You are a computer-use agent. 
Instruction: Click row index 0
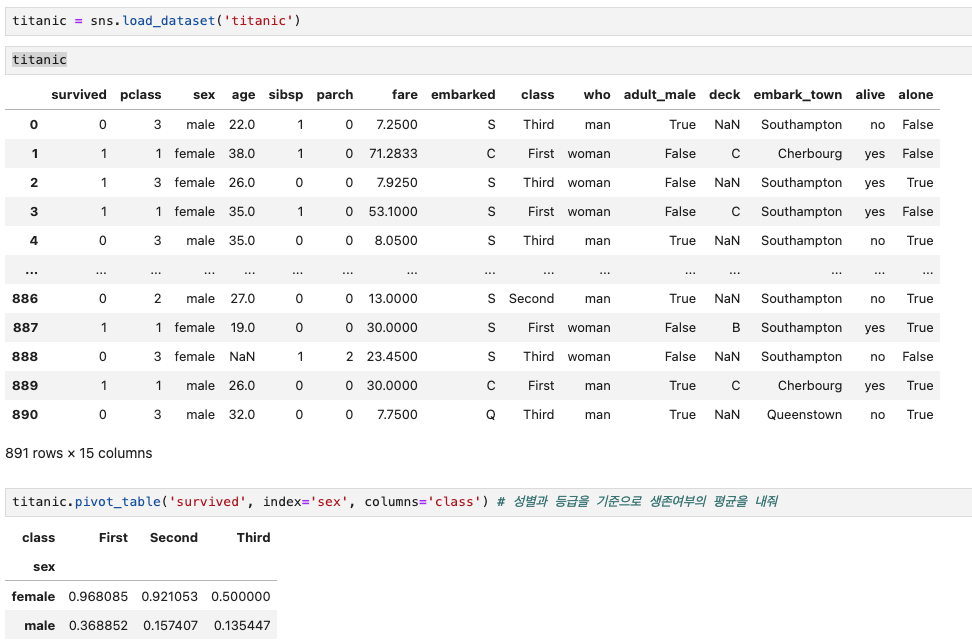(33, 125)
